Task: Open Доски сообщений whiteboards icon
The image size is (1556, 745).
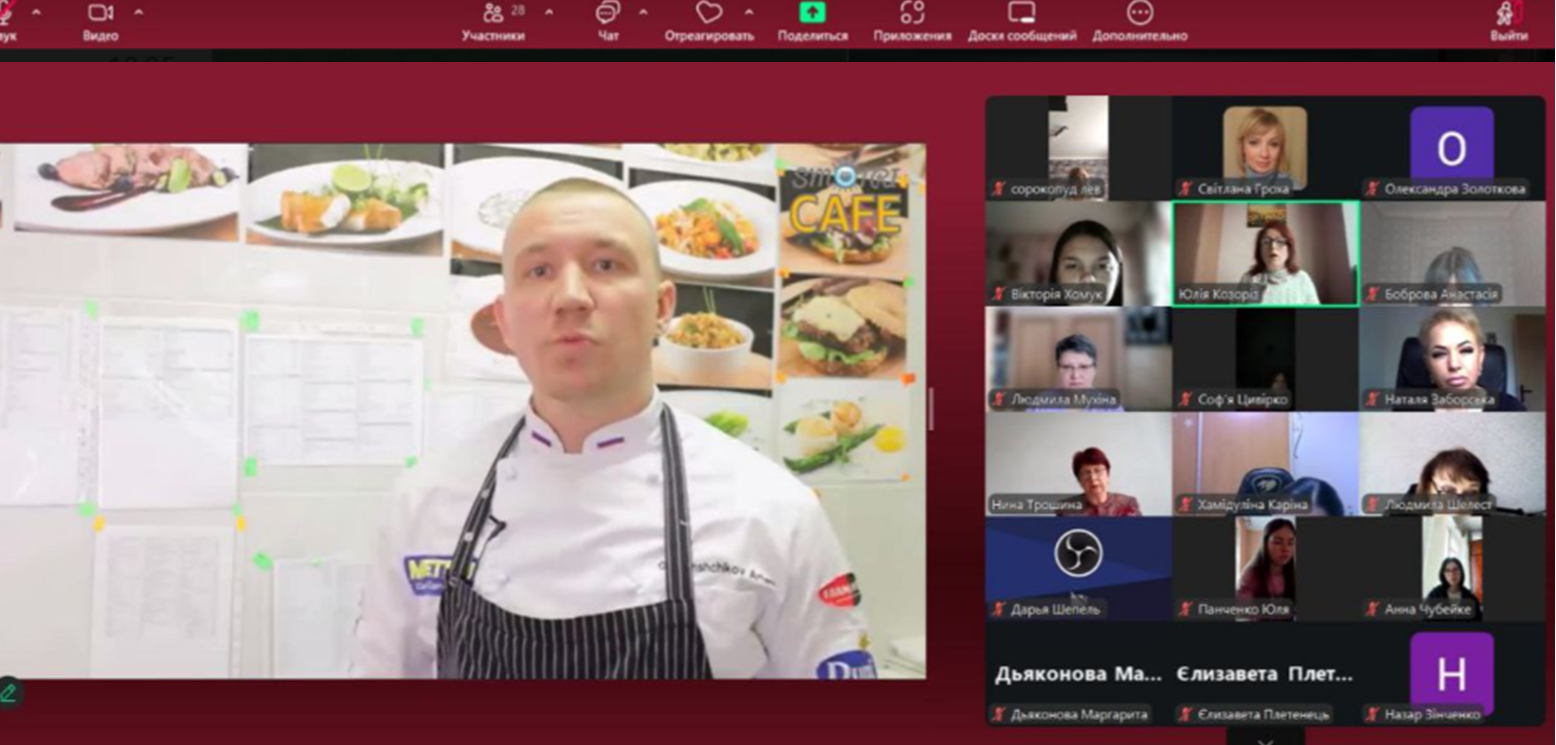Action: pos(1021,13)
